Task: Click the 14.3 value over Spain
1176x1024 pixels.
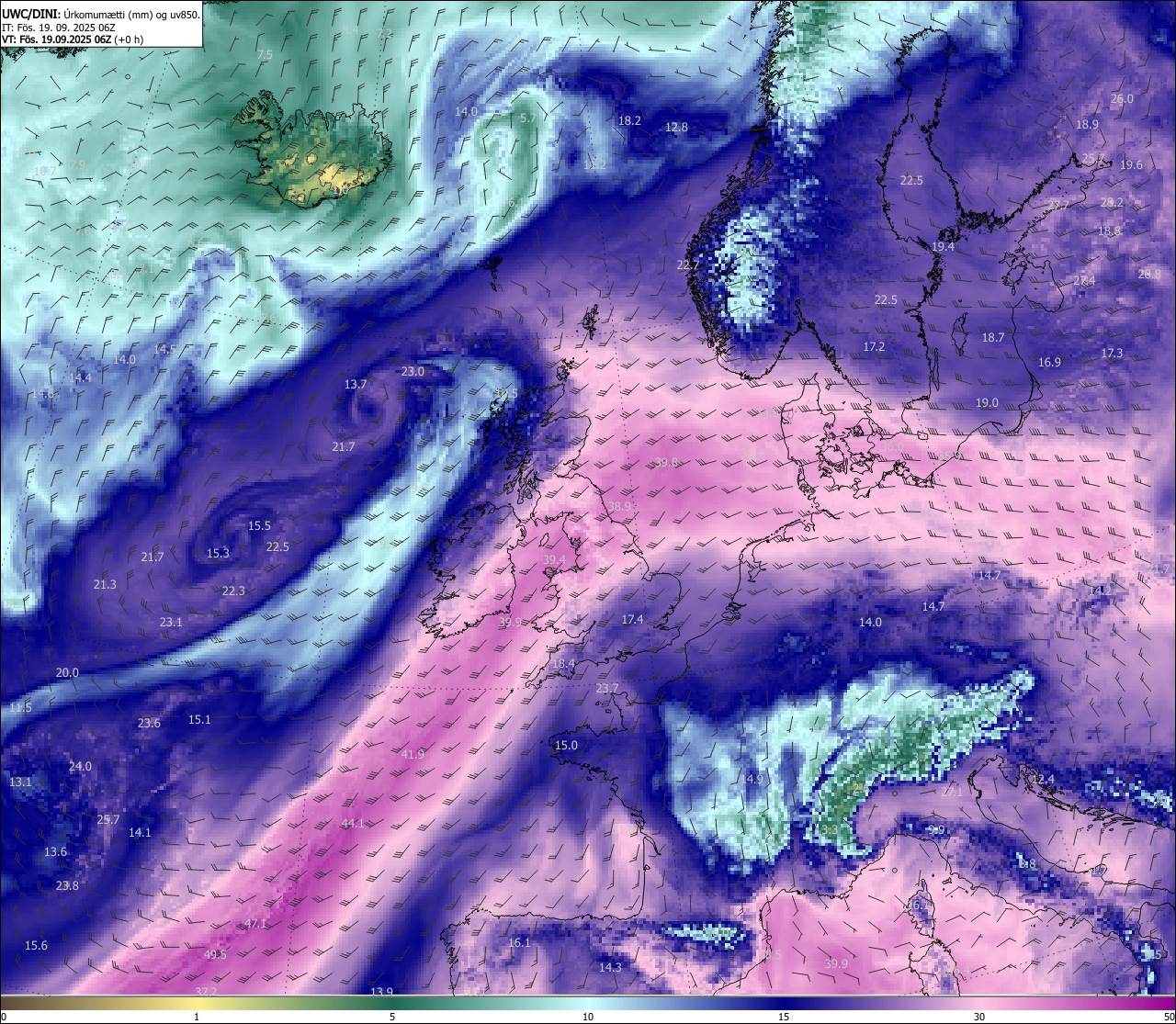Action: point(610,968)
